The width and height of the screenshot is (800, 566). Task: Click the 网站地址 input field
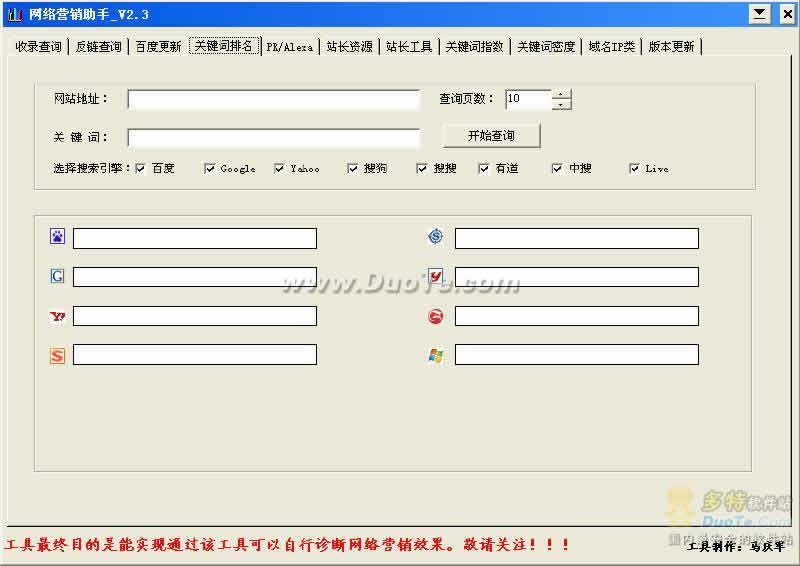(274, 100)
